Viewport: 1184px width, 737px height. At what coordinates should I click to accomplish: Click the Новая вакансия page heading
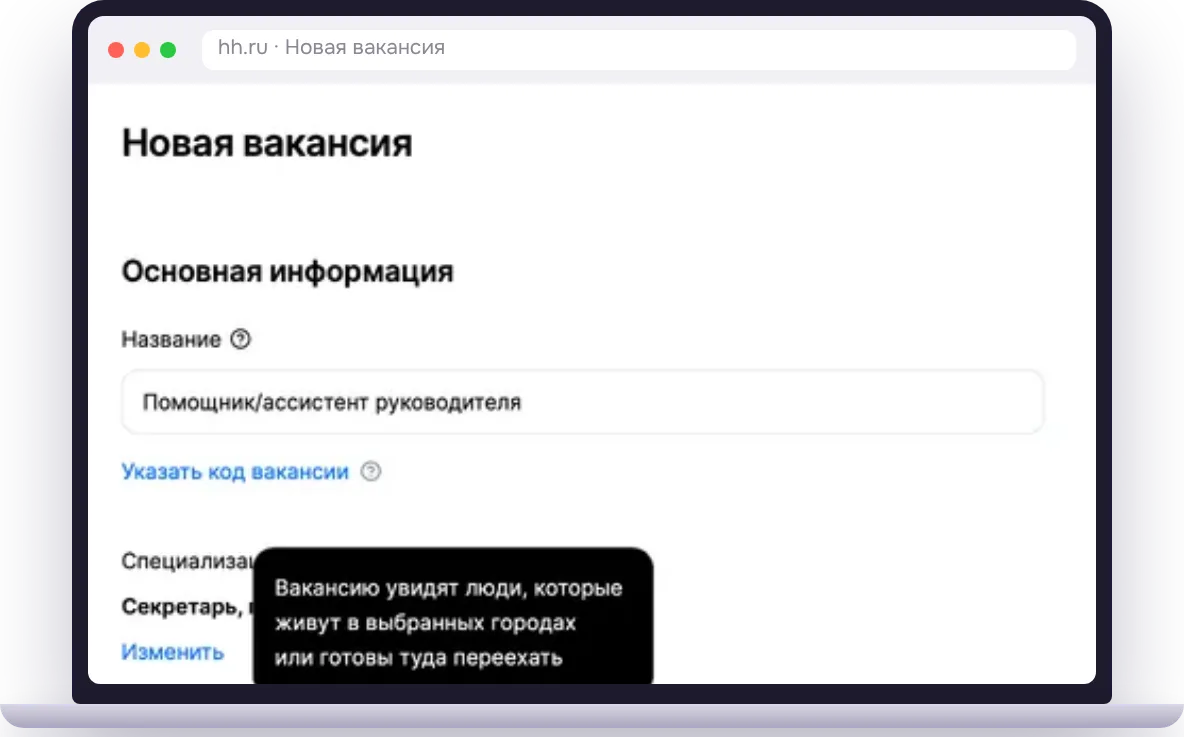pos(267,143)
